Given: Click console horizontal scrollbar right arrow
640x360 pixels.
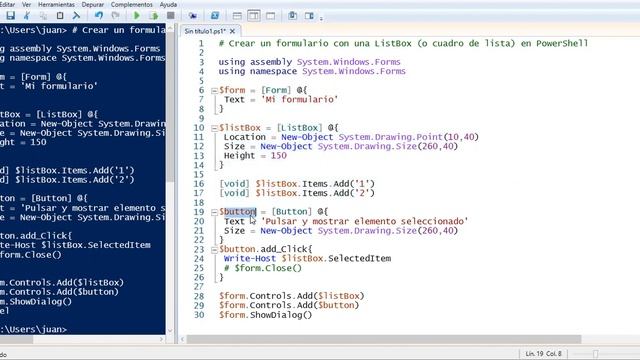Looking at the screenshot, I should [x=162, y=339].
